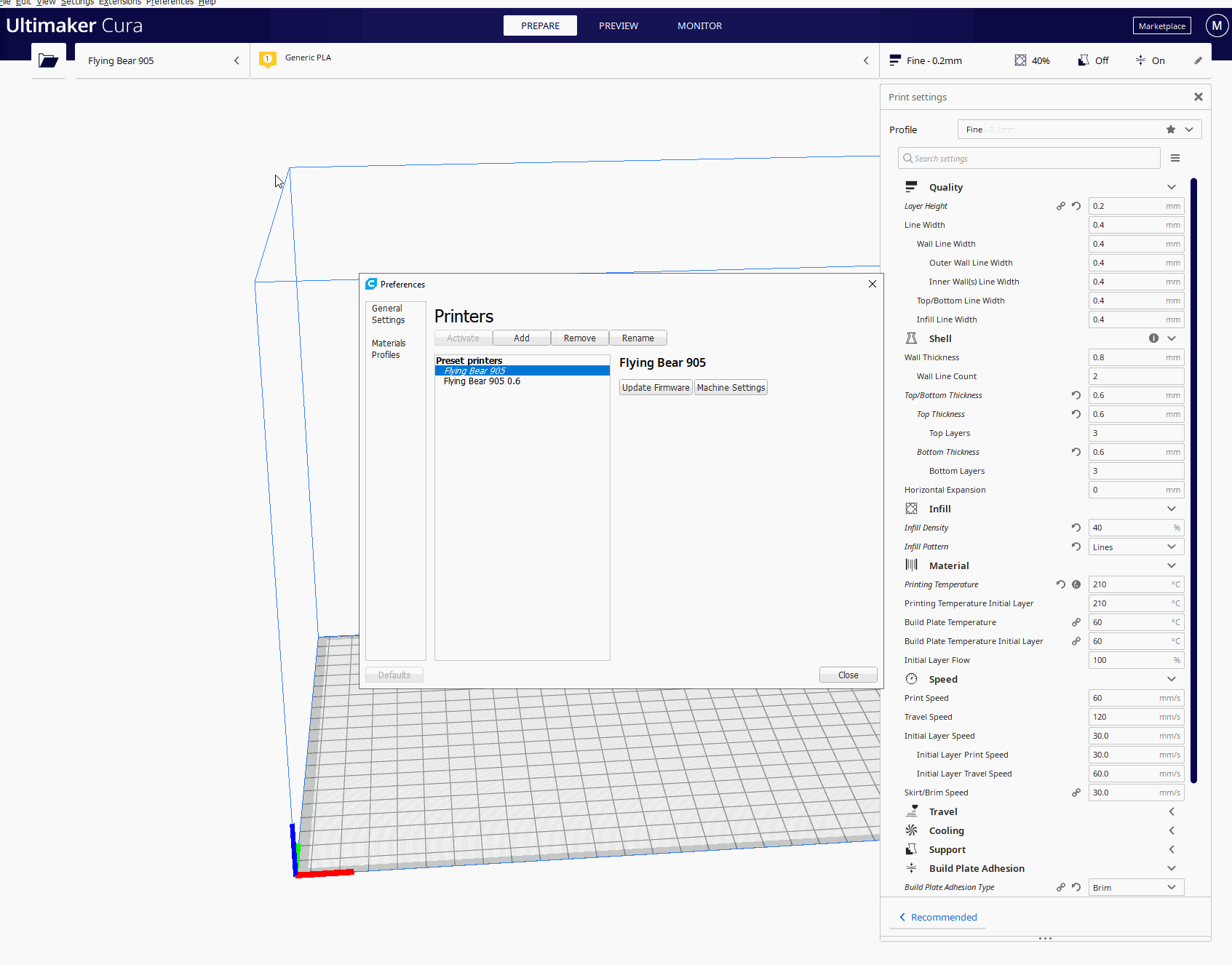This screenshot has height=965, width=1232.
Task: Revert Build Plate Adhesion Type setting
Action: click(x=1076, y=887)
